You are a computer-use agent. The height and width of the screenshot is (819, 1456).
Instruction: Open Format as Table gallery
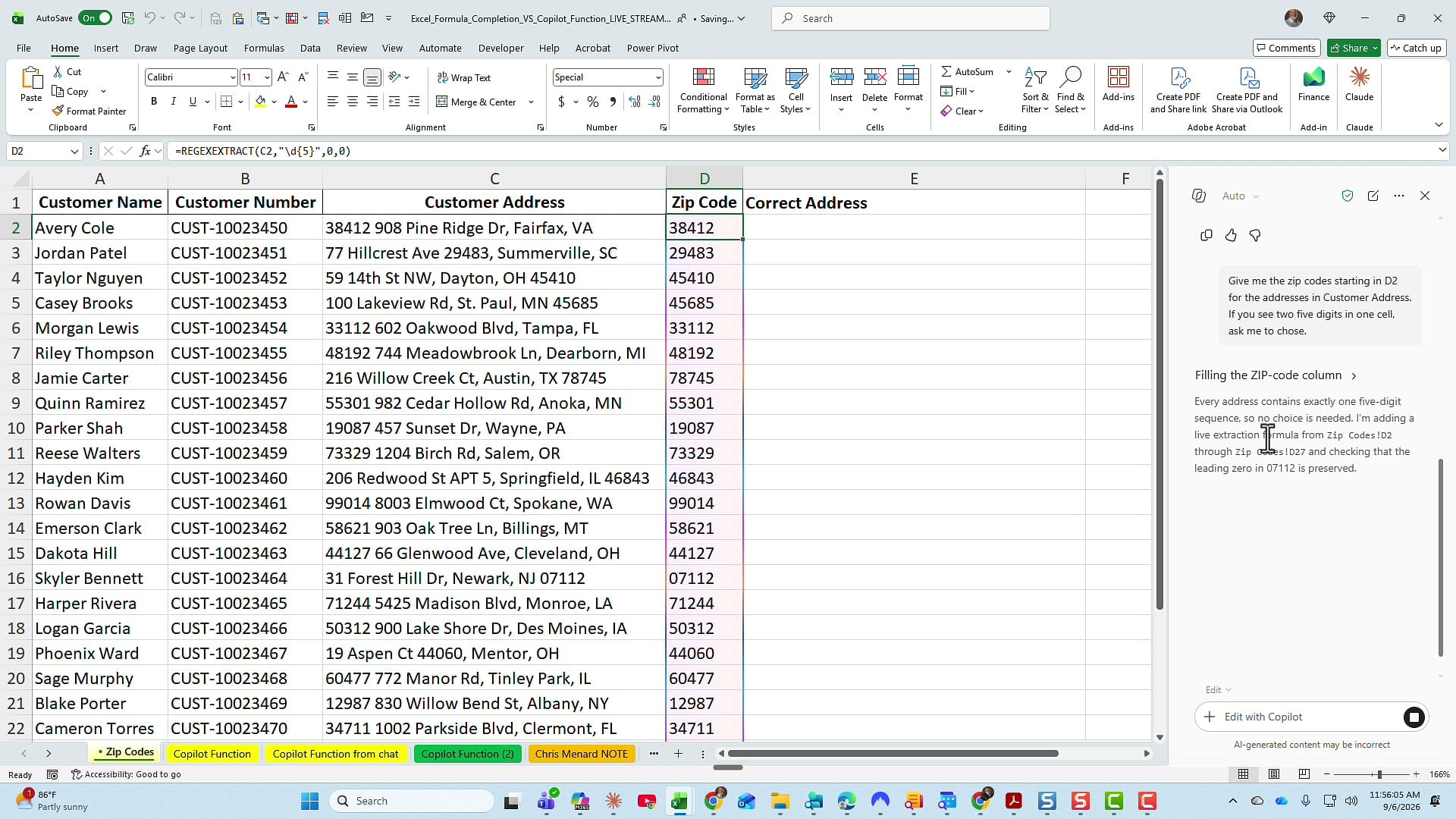point(755,91)
